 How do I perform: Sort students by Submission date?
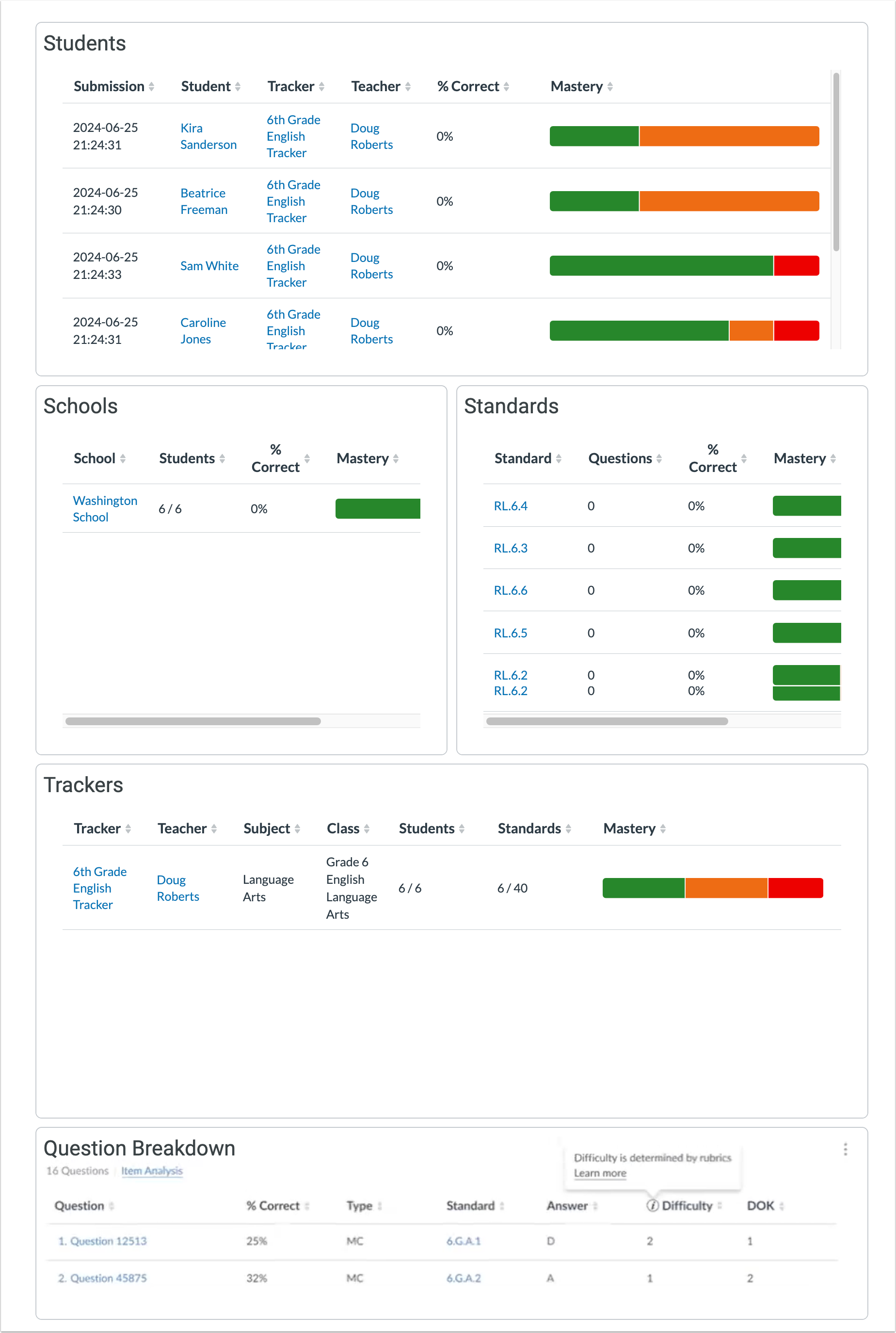(x=151, y=86)
